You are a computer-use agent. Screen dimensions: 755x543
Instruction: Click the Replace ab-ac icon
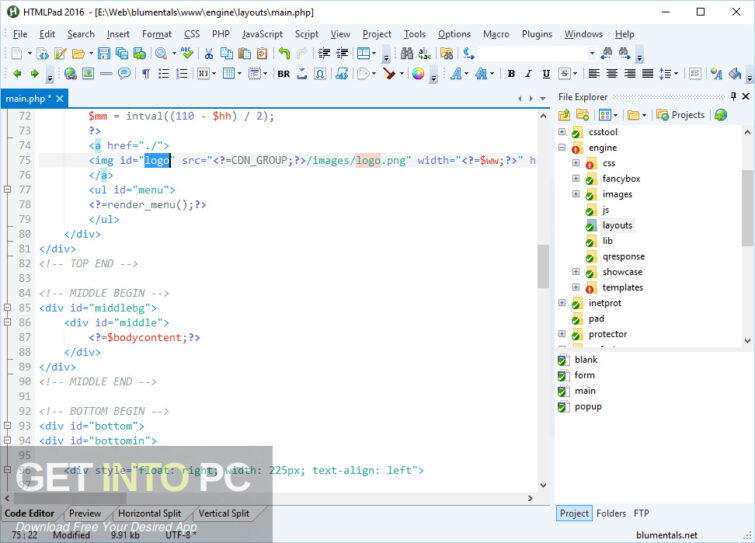tap(425, 53)
